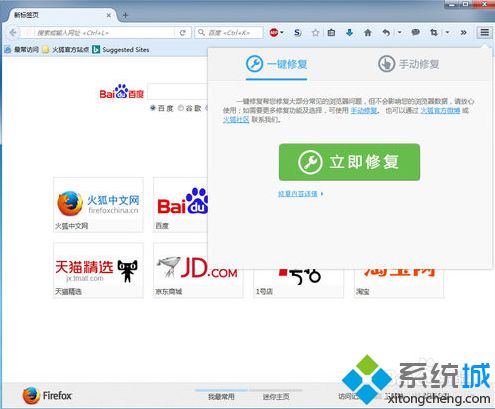Click page Baidu search input field
Screen dimensions: 495x409
tap(178, 92)
